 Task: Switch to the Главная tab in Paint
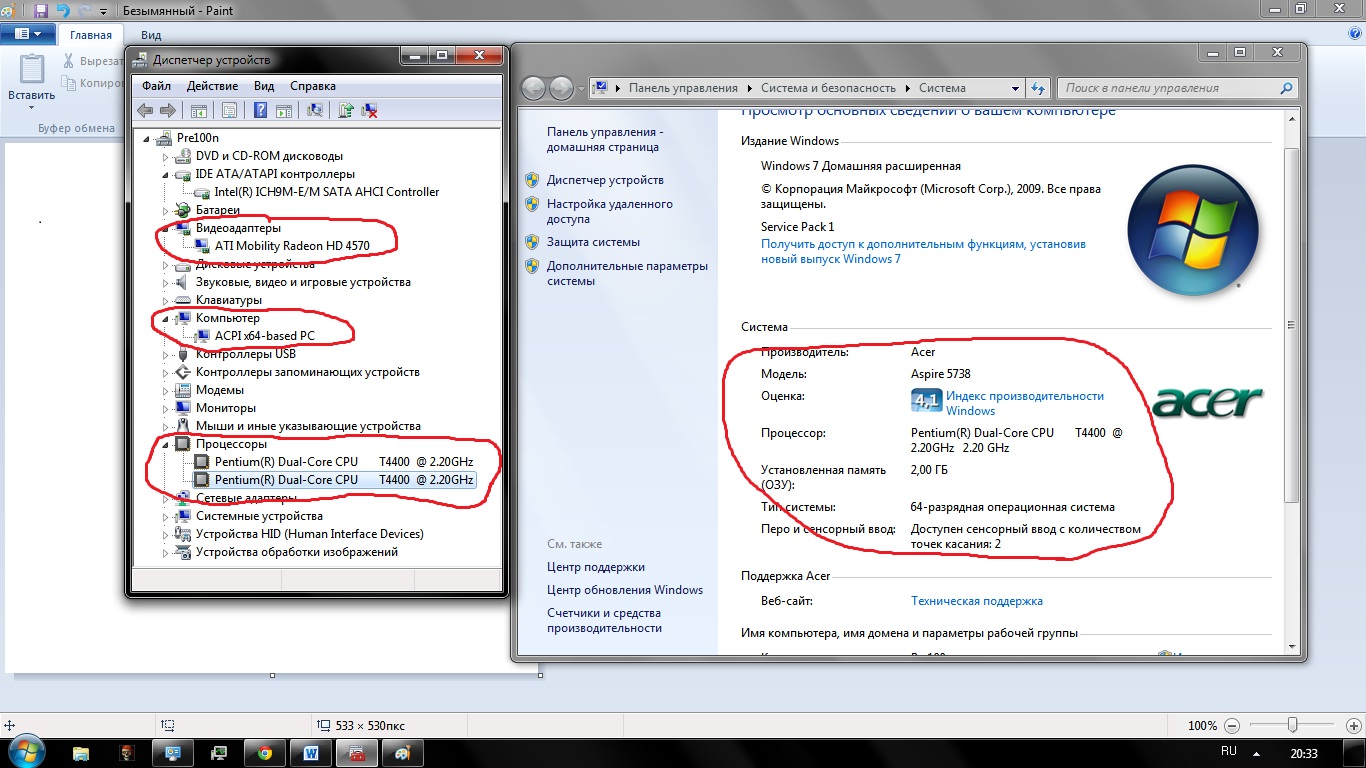click(x=91, y=35)
